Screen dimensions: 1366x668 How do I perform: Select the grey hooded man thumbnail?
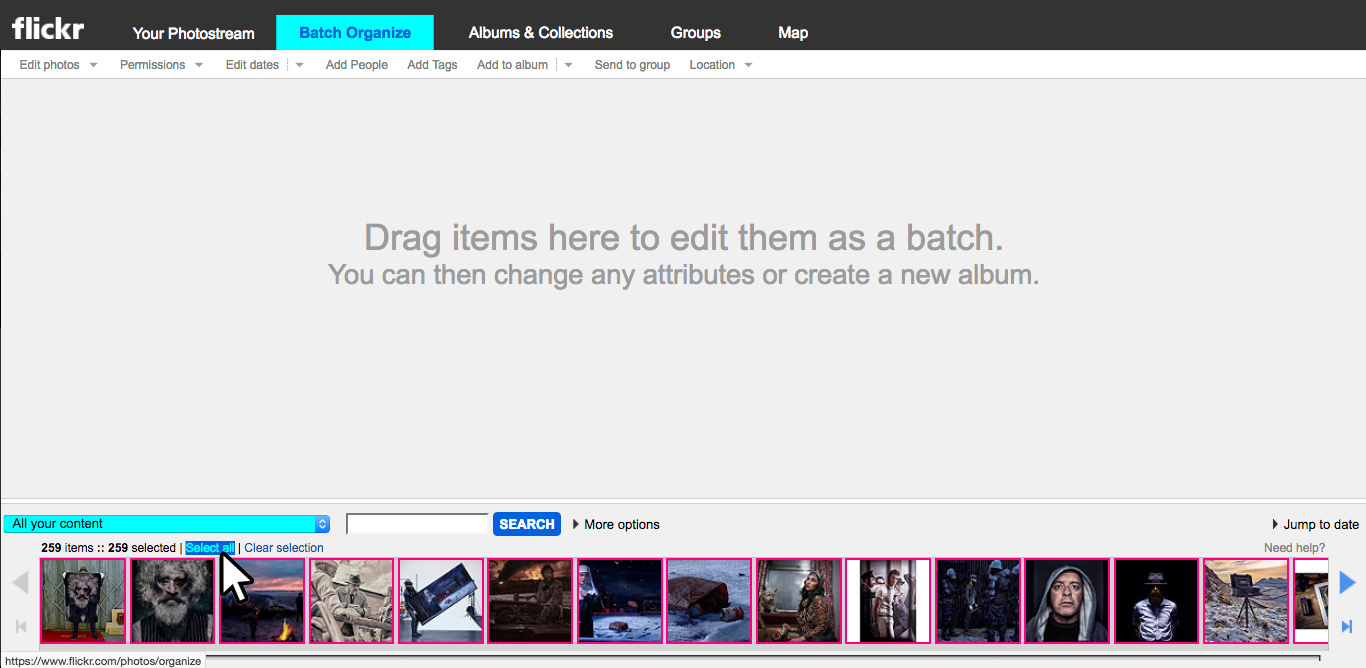pyautogui.click(x=1067, y=600)
